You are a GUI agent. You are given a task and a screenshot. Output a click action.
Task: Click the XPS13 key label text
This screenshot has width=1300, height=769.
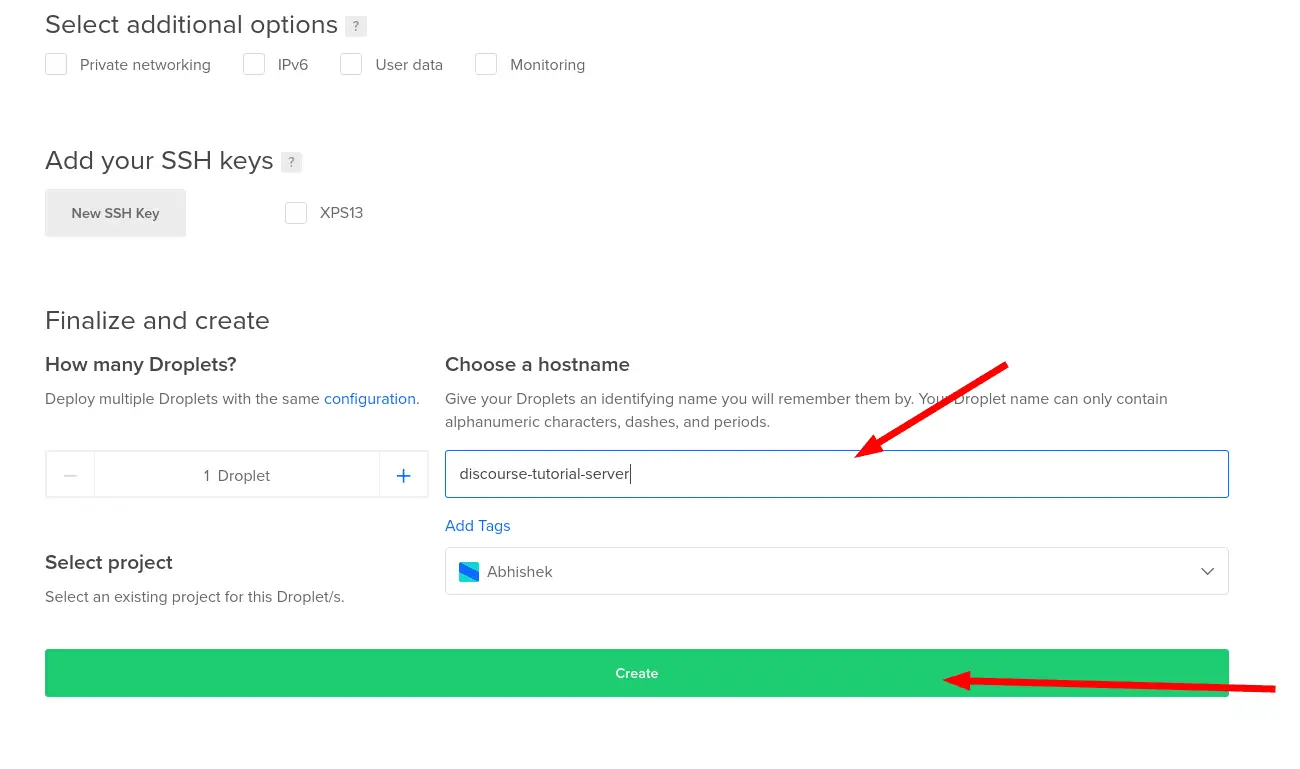coord(341,213)
